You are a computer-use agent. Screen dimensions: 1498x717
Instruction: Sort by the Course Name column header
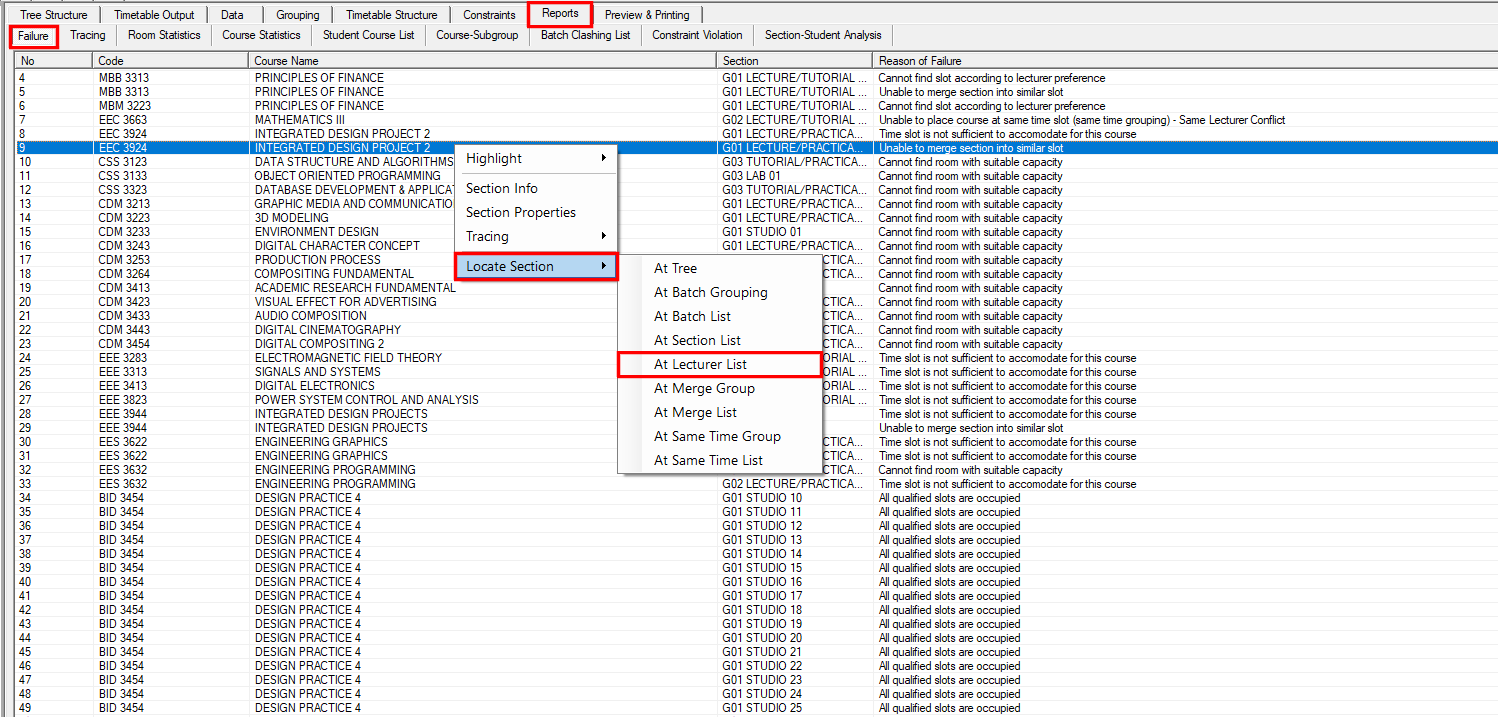pos(484,61)
